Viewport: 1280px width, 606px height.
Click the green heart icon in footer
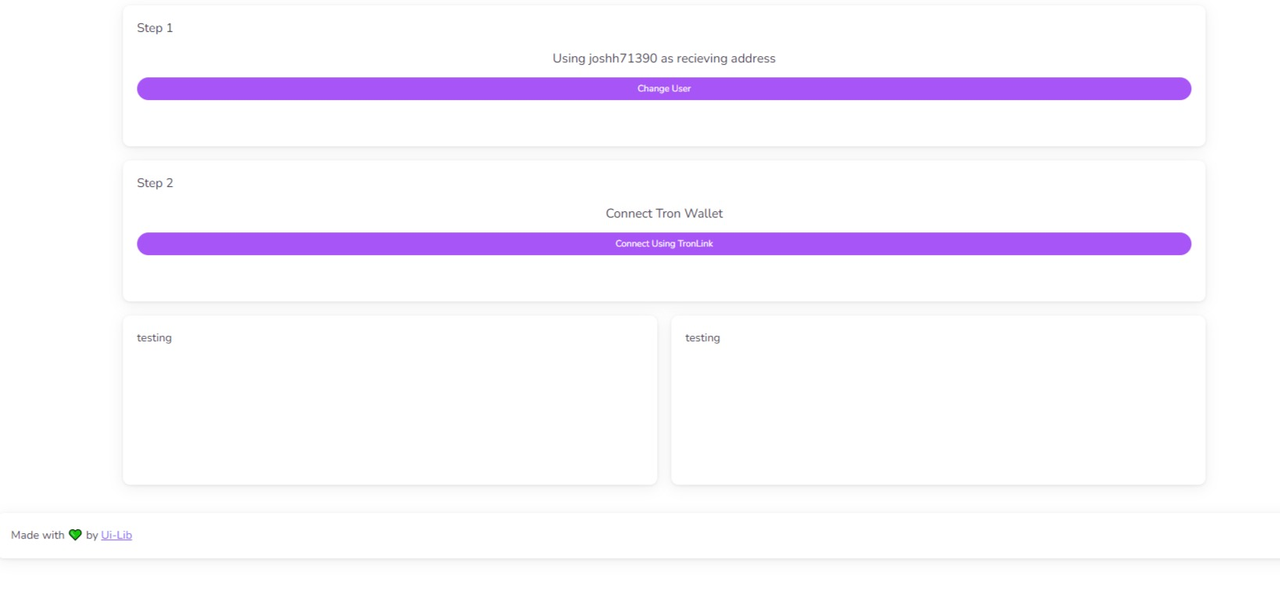[75, 535]
